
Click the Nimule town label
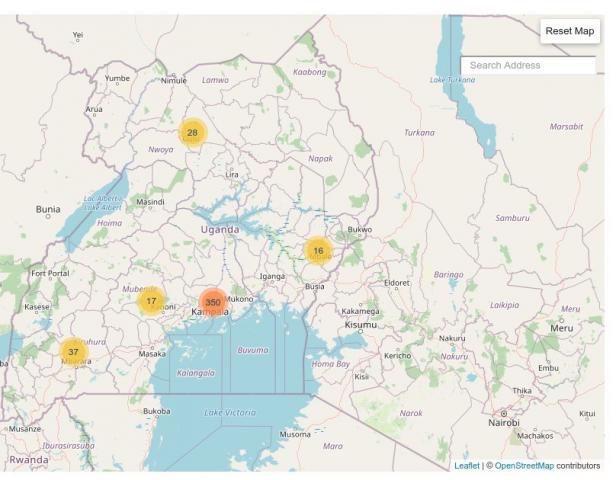pos(174,81)
